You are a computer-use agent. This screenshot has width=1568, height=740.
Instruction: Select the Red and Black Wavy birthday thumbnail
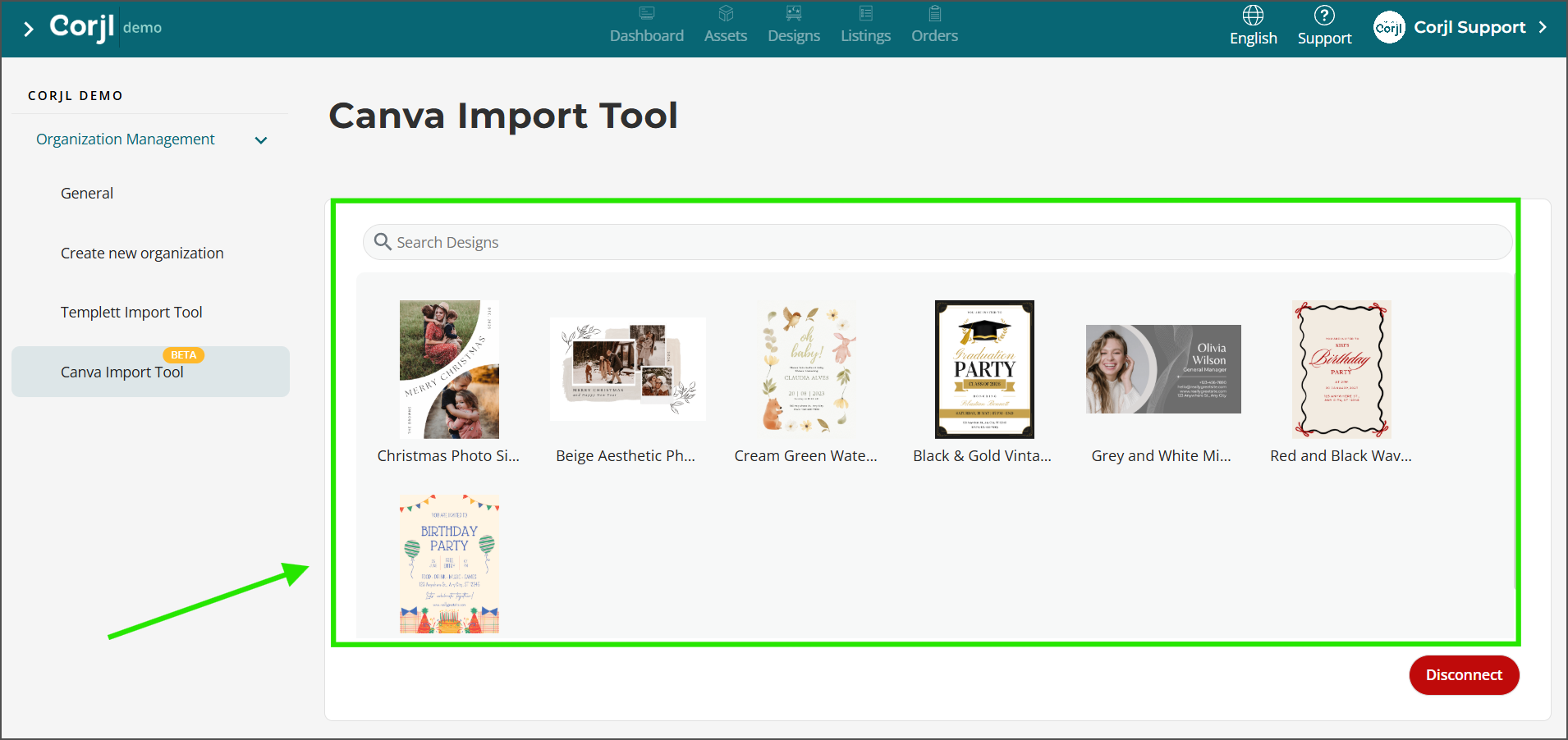(x=1341, y=369)
